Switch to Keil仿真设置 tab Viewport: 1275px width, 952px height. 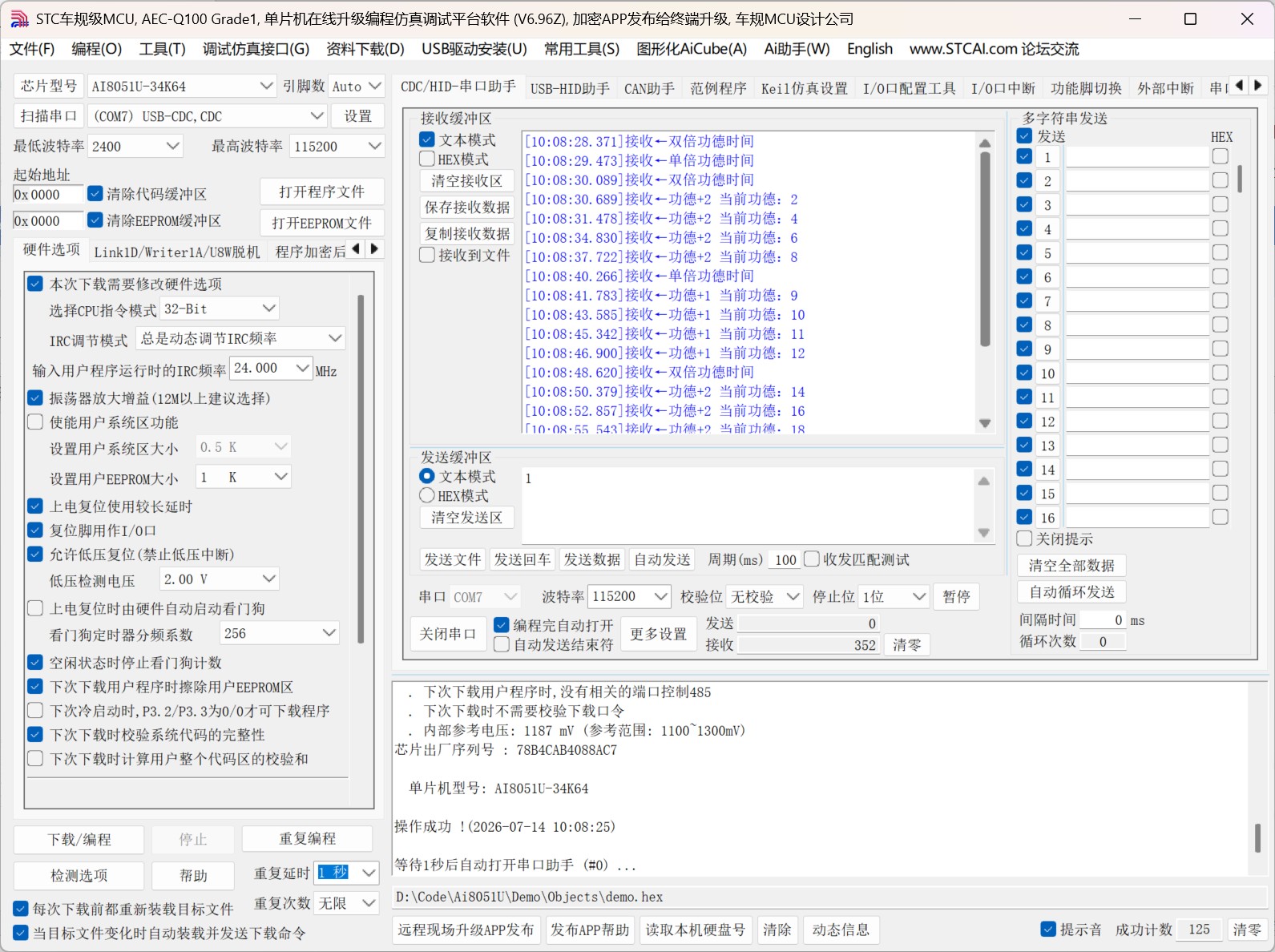[x=804, y=88]
